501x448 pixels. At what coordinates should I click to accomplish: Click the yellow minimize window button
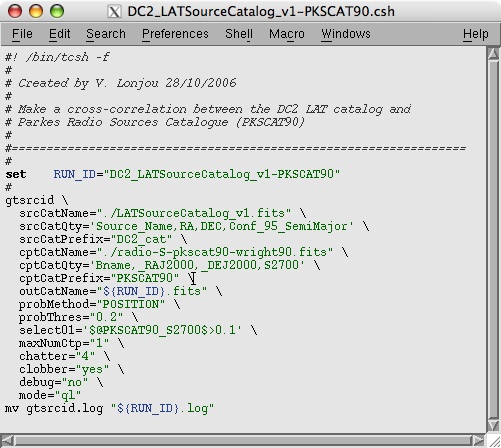coord(36,11)
